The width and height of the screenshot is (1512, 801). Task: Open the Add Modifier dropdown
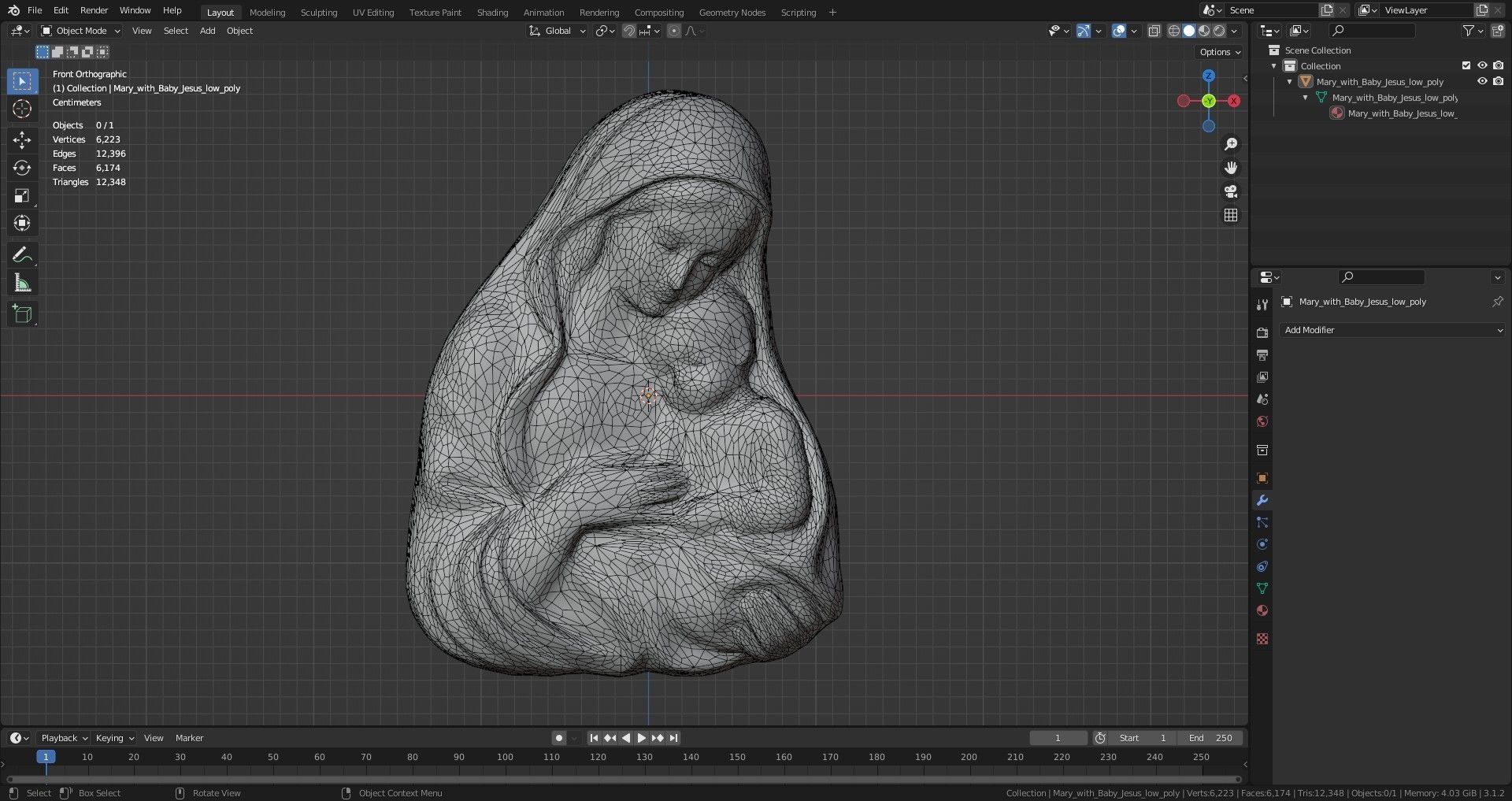[x=1393, y=330]
